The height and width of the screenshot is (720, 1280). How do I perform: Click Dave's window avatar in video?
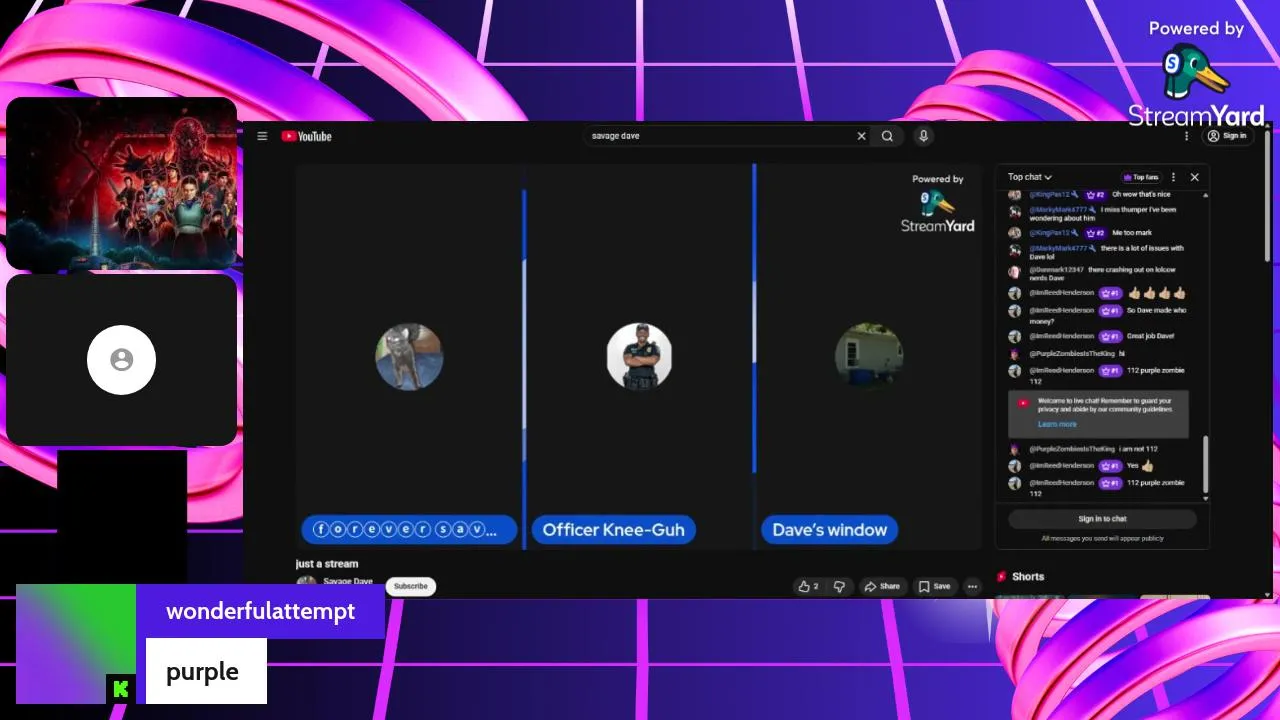tap(869, 356)
